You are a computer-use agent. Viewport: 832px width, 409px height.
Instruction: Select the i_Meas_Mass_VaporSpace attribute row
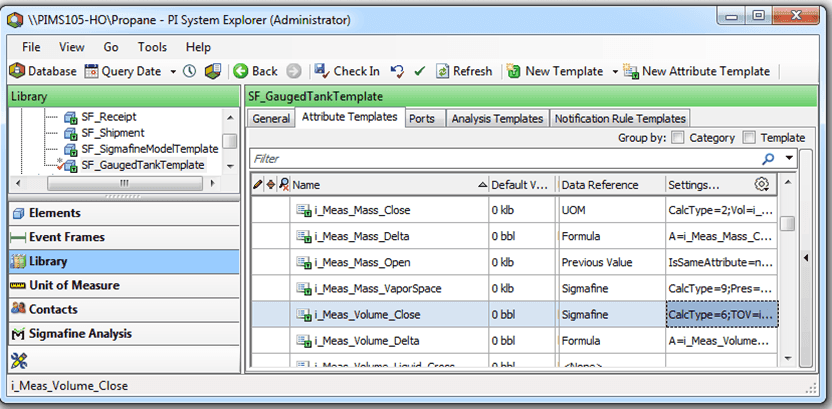514,289
